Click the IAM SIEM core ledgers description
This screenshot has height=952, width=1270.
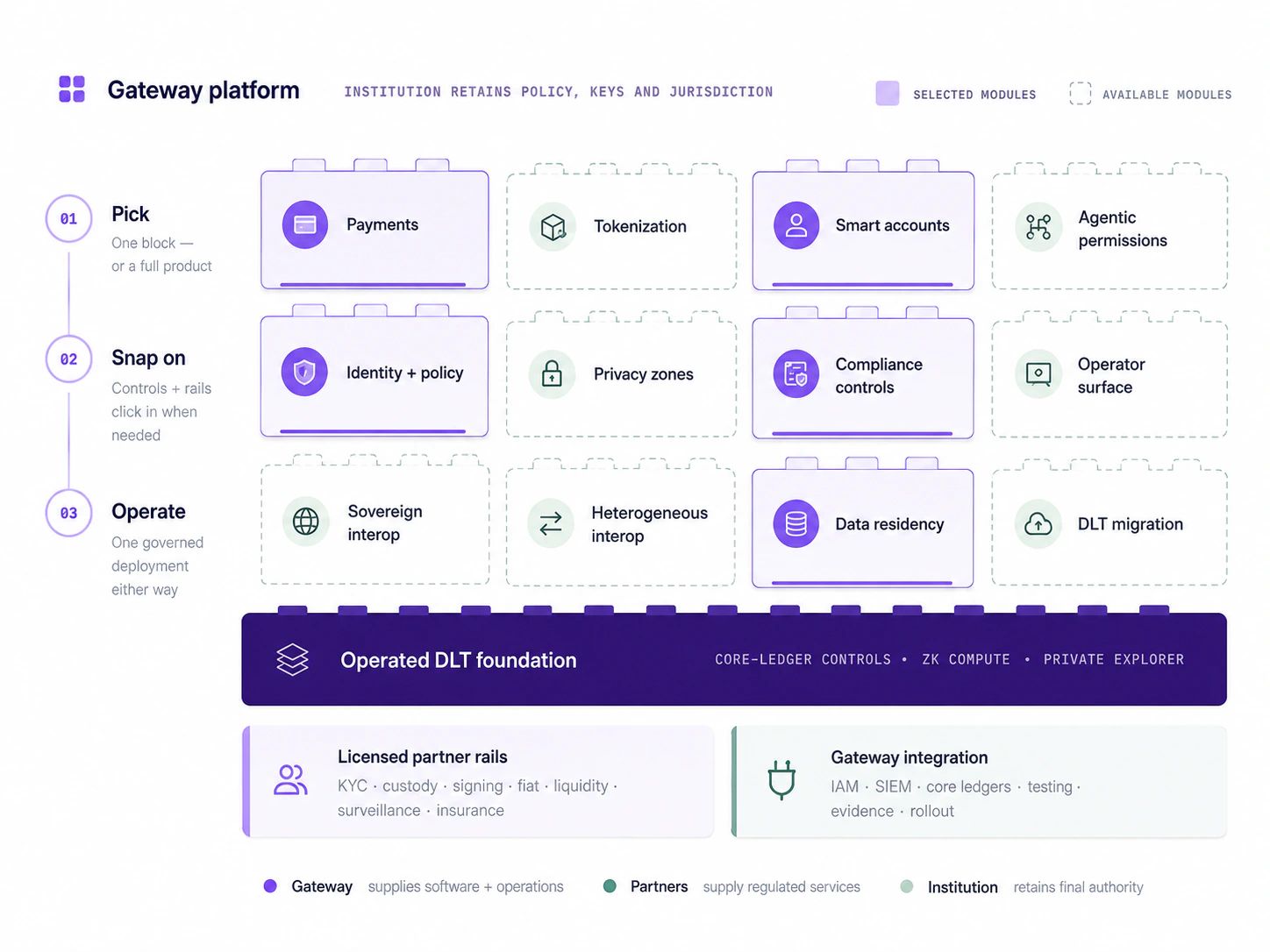955,799
